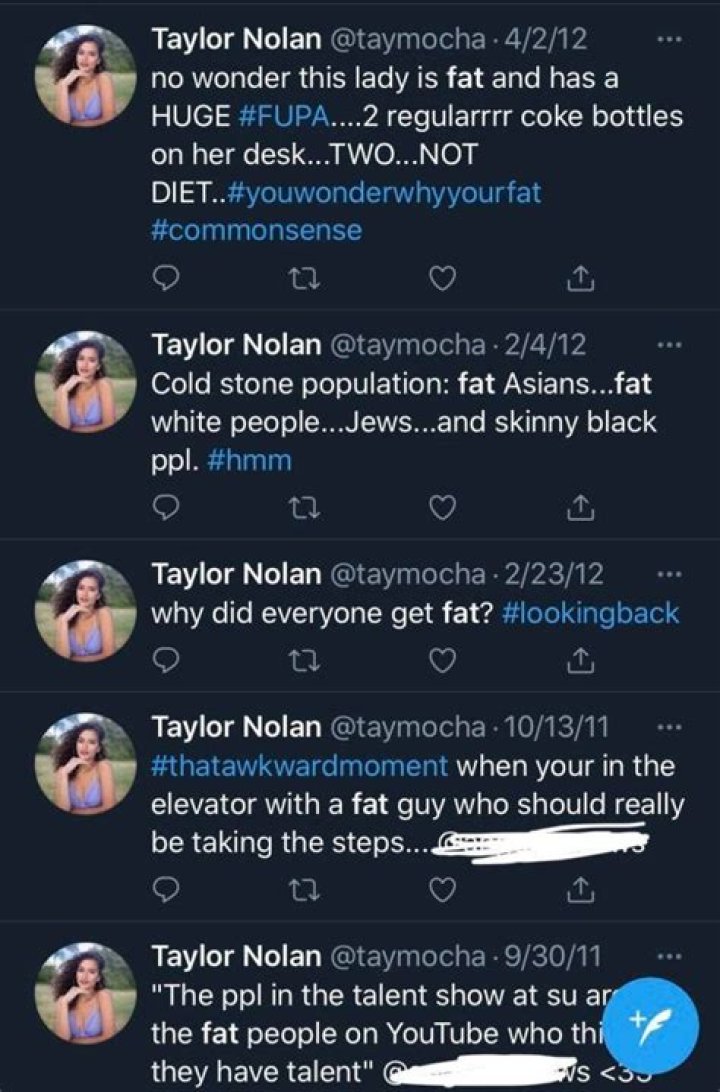
Task: Like the Cold stone population tweet
Action: click(441, 509)
